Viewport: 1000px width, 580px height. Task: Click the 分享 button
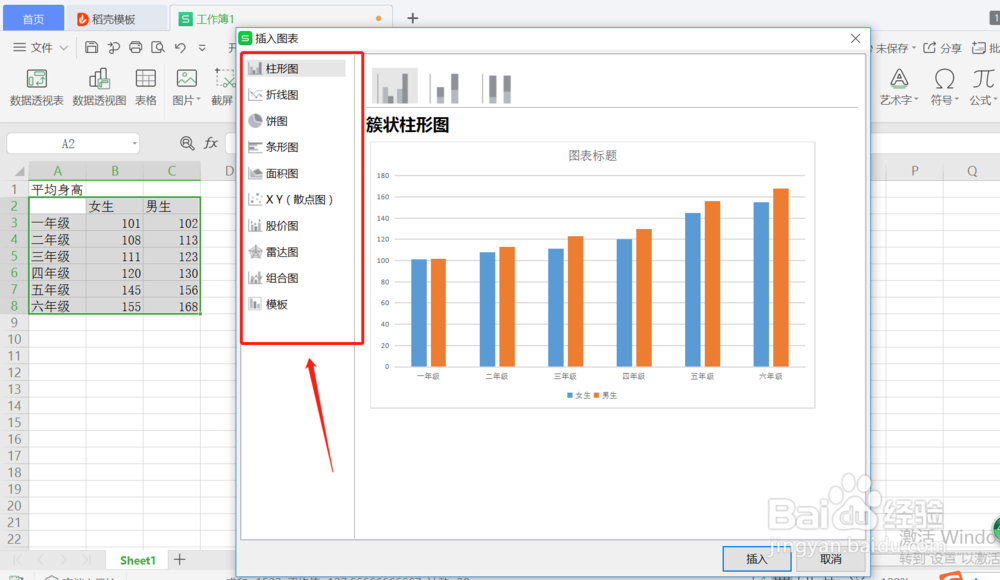pyautogui.click(x=942, y=48)
